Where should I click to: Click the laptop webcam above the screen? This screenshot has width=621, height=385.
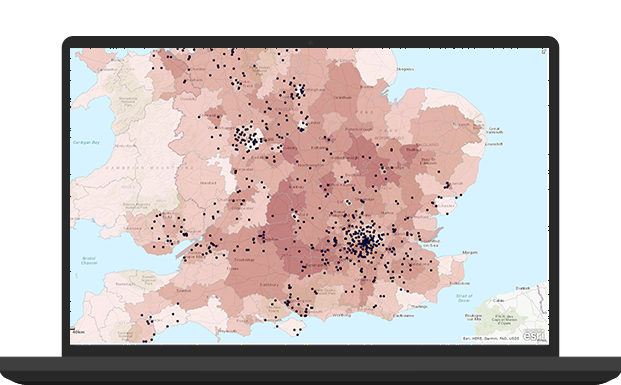[310, 42]
